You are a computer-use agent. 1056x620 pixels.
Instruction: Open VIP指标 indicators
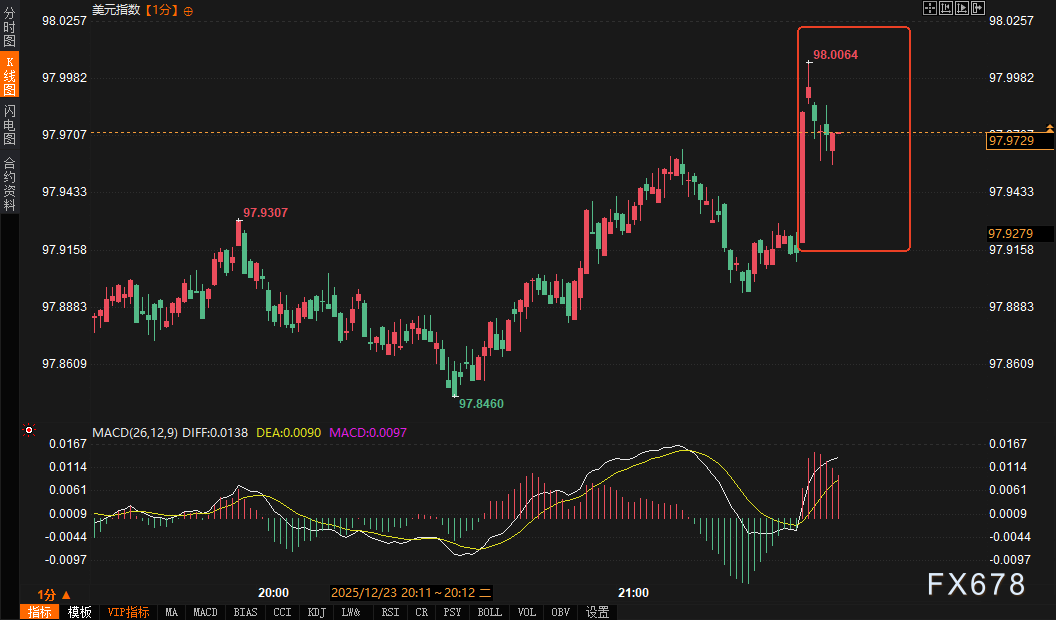point(128,612)
